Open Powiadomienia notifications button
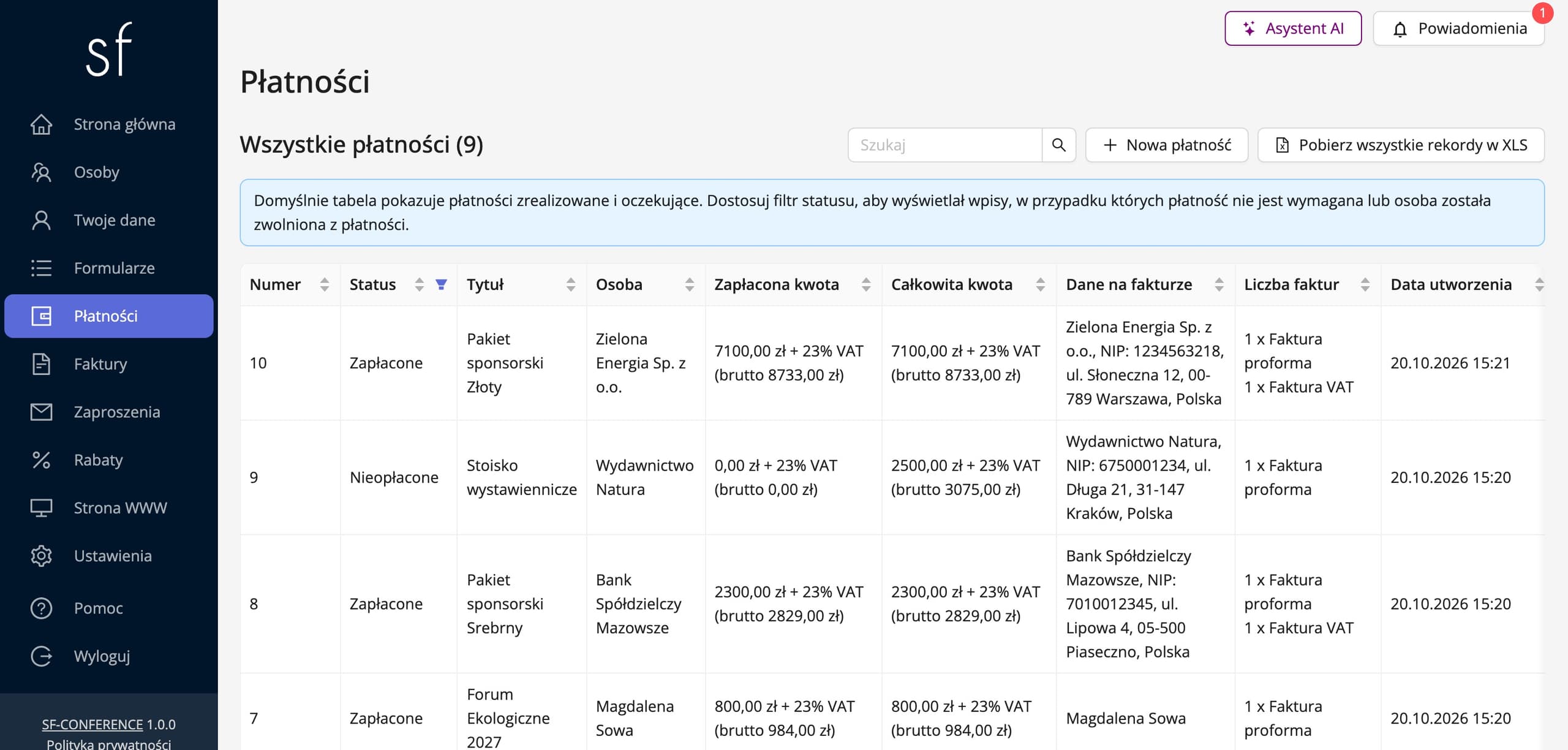The height and width of the screenshot is (750, 1568). click(1458, 28)
